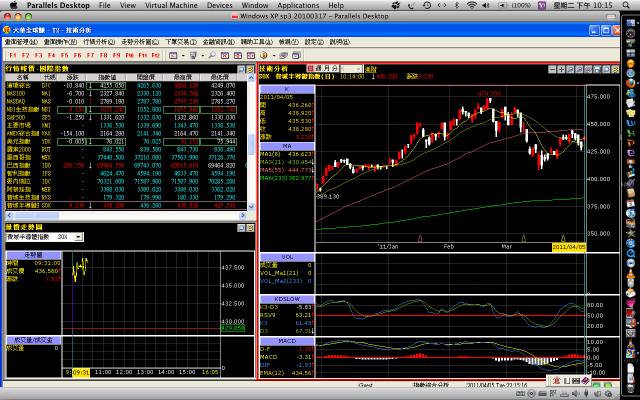The height and width of the screenshot is (400, 640).
Task: Click the F9 shortcut button in toolbar
Action: pos(116,55)
